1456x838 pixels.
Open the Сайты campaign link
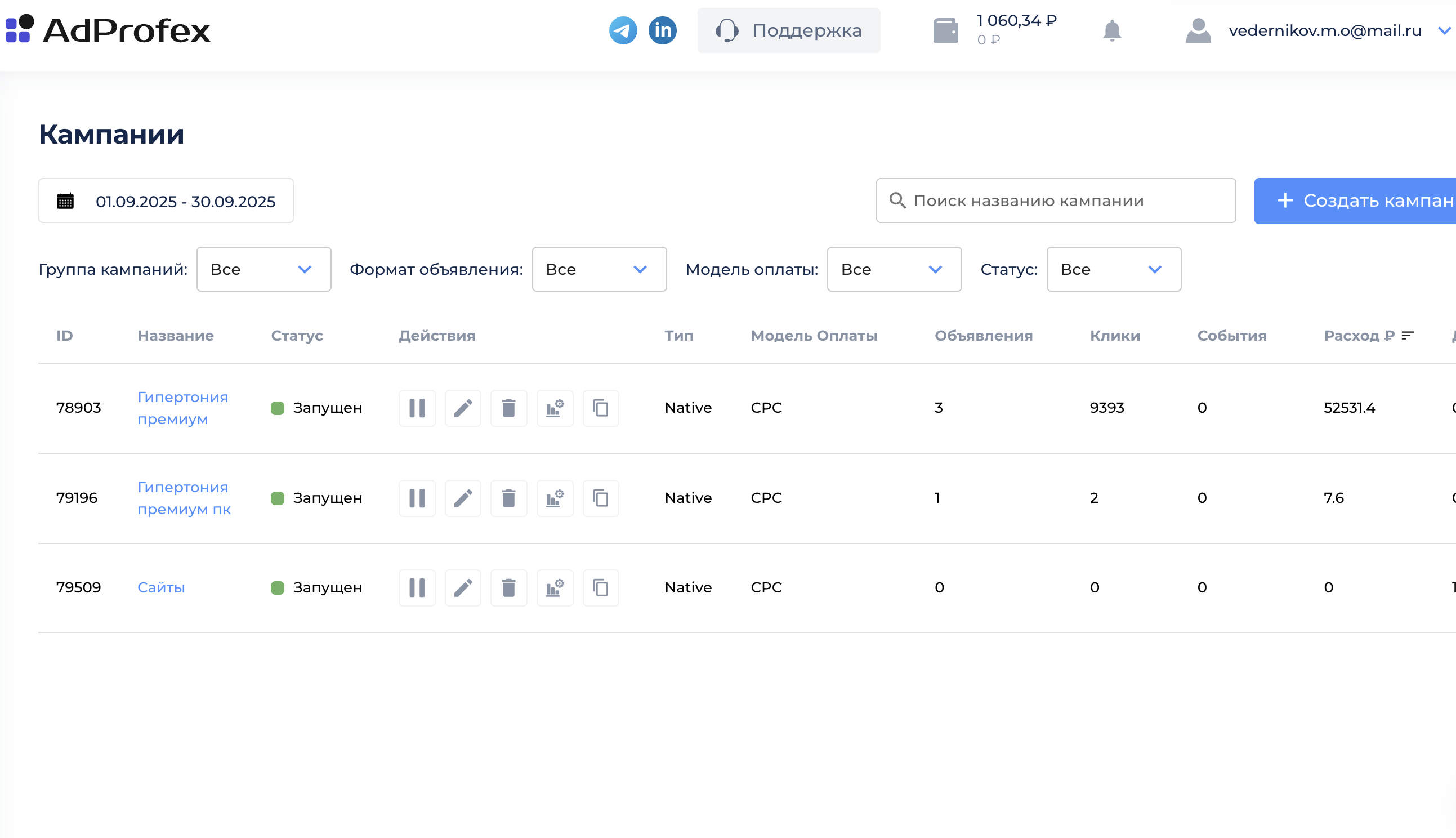click(161, 587)
